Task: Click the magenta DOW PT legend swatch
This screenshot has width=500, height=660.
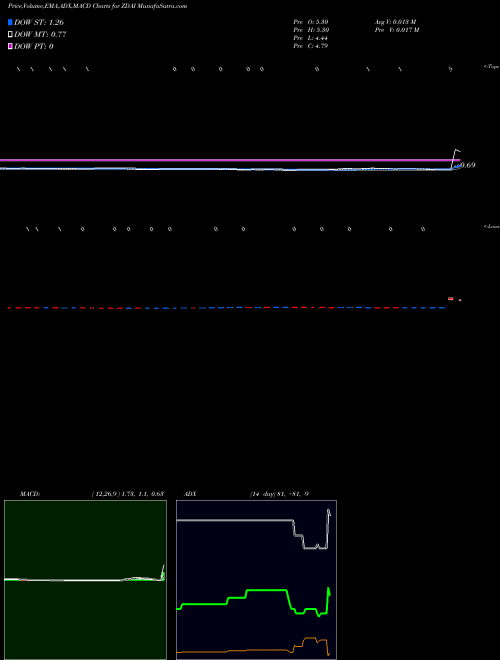Action: (10, 46)
